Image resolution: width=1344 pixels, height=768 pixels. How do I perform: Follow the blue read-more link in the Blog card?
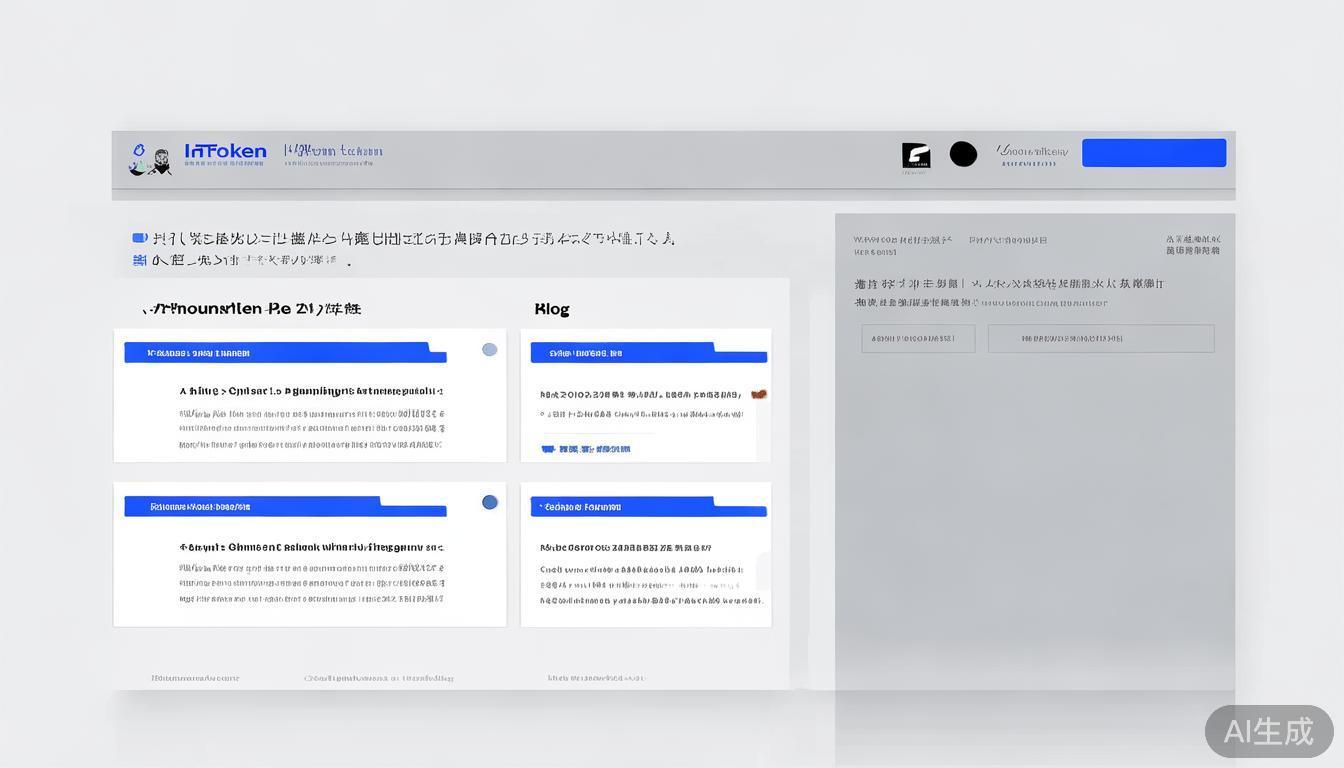point(595,448)
